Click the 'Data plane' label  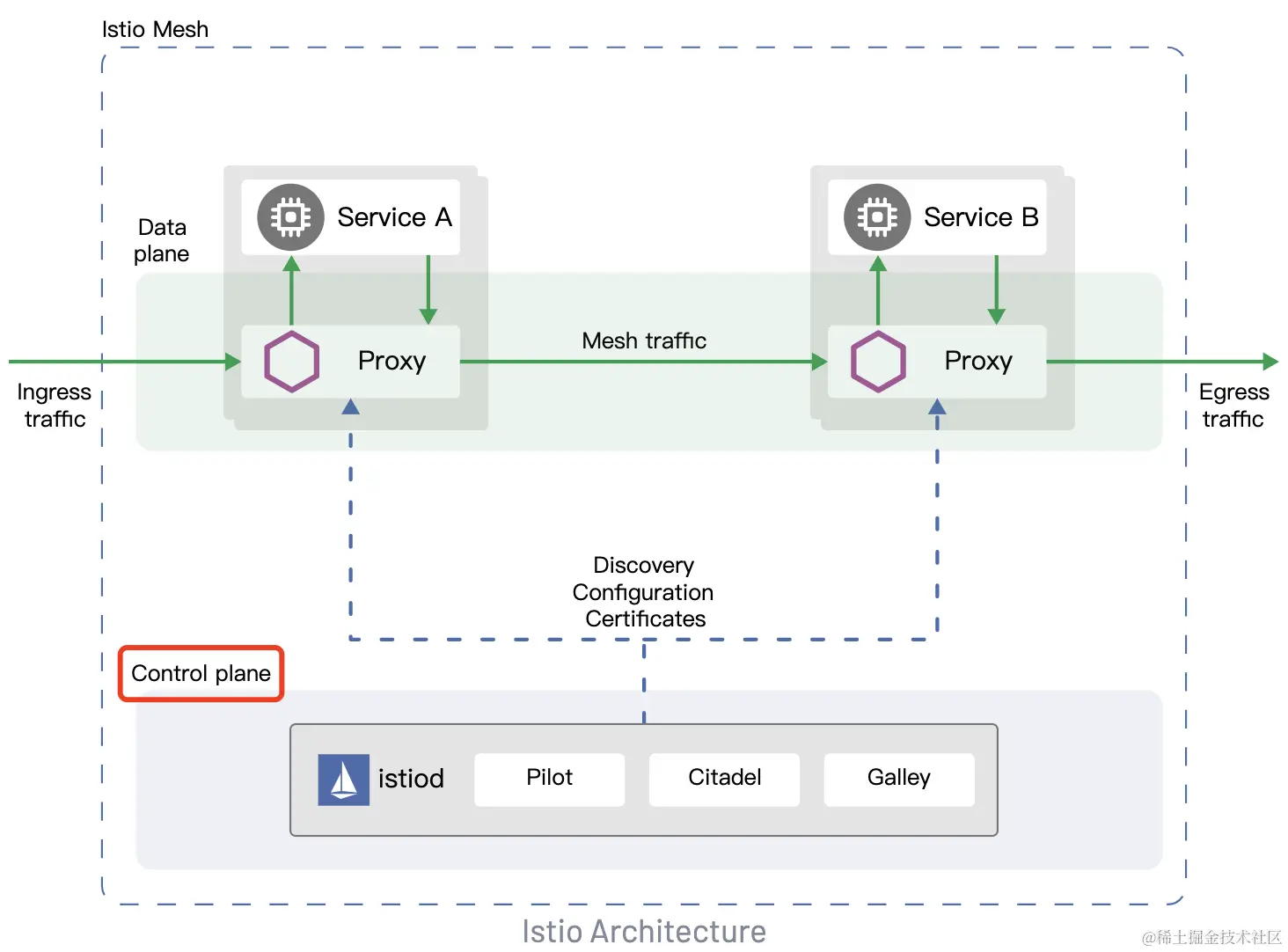point(162,240)
